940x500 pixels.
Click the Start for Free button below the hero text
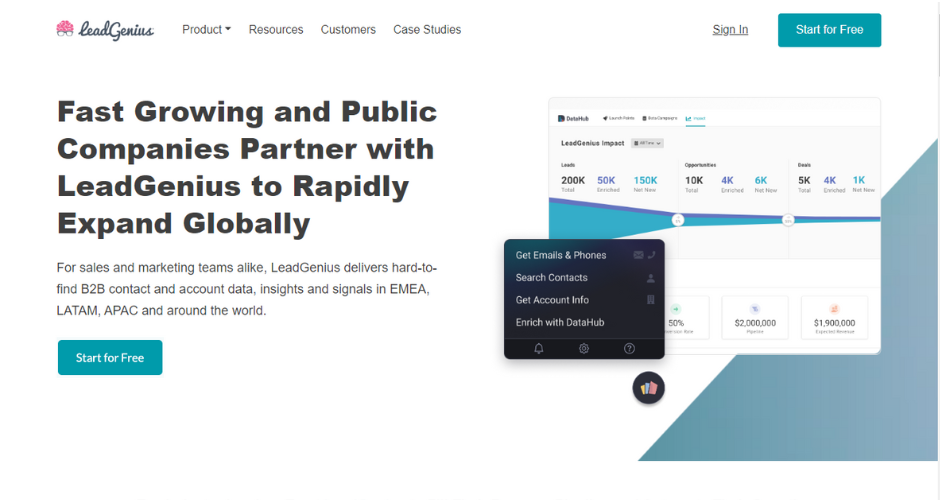[x=110, y=357]
